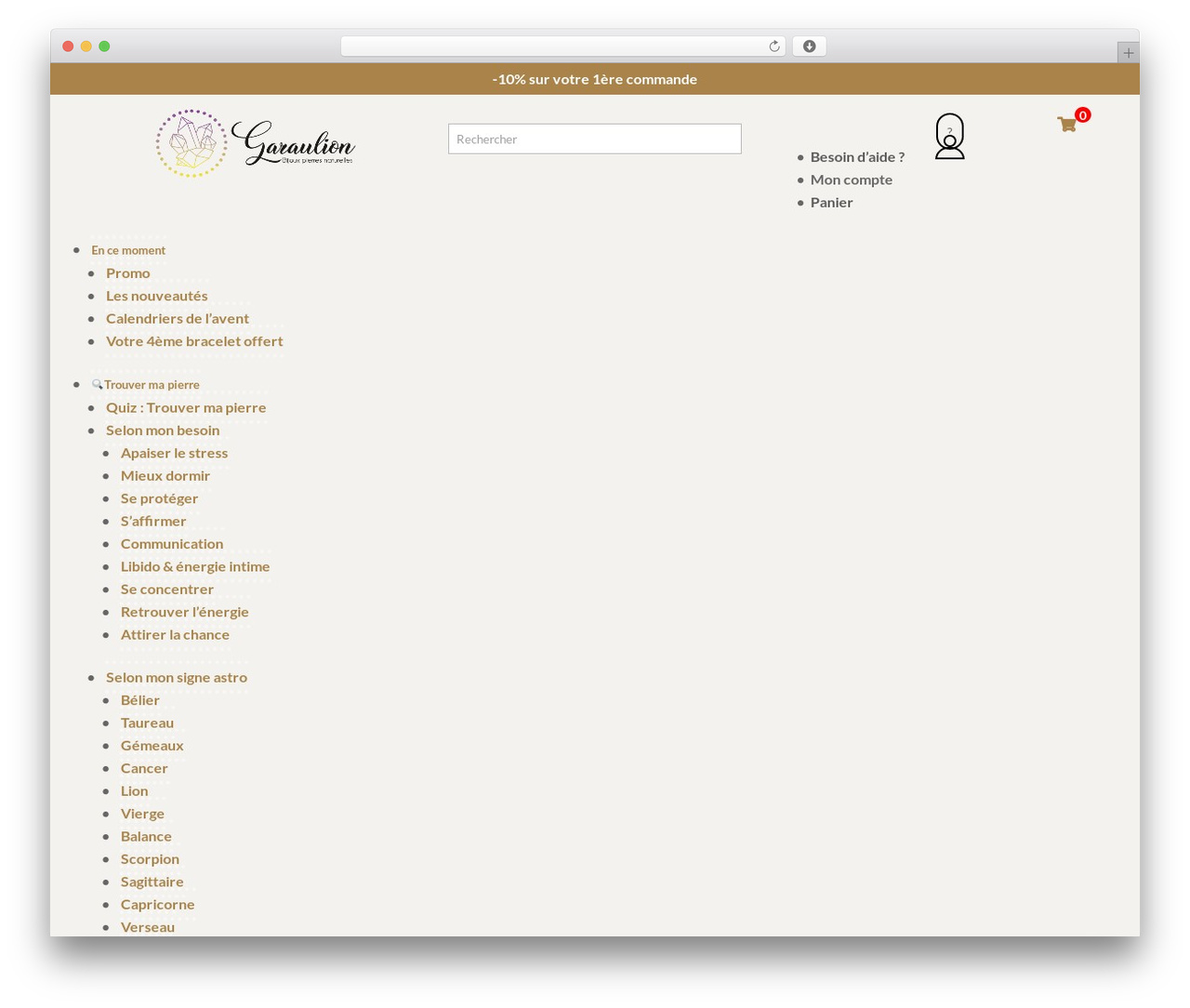Image resolution: width=1190 pixels, height=1008 pixels.
Task: Go to Mon compte
Action: tap(852, 179)
